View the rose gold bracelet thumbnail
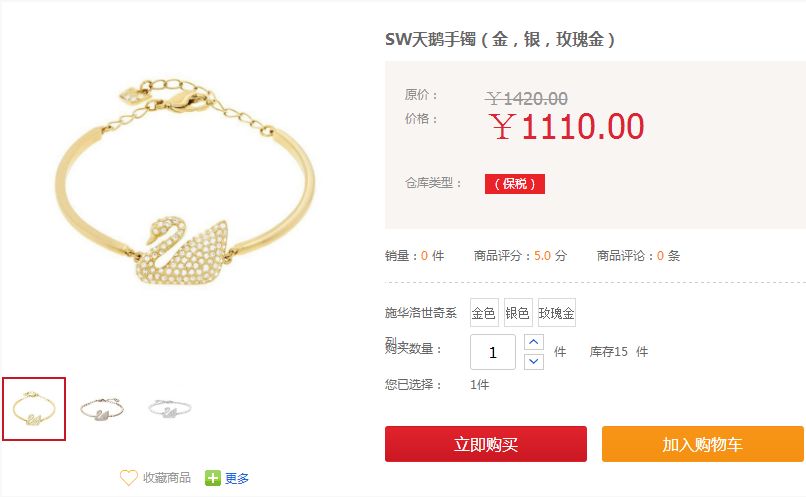Viewport: 806px width, 497px height. (x=102, y=409)
